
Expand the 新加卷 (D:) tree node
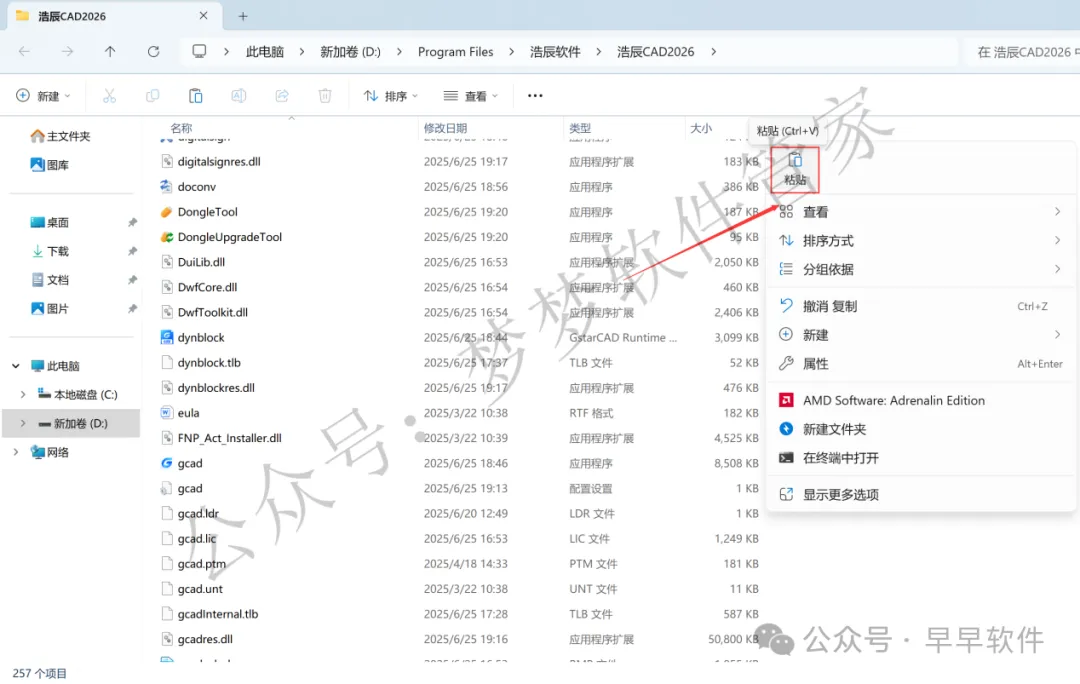pos(23,424)
